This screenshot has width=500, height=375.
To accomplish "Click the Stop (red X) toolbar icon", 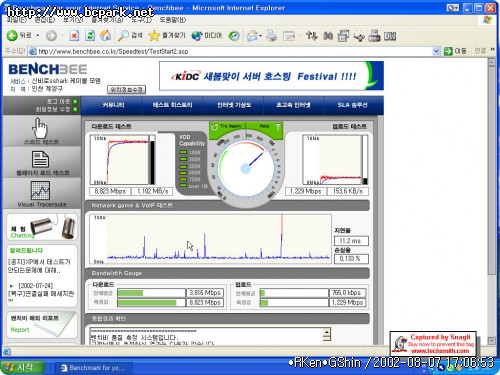I will [74, 36].
